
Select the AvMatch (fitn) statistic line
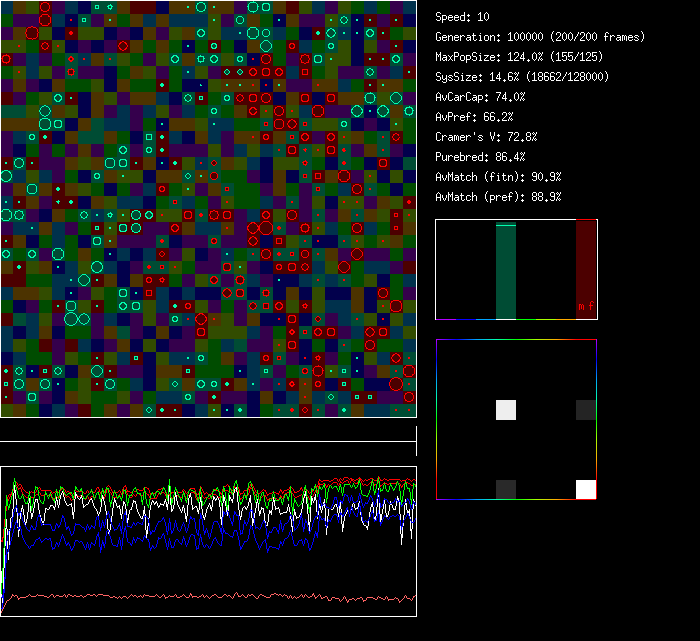(x=498, y=177)
